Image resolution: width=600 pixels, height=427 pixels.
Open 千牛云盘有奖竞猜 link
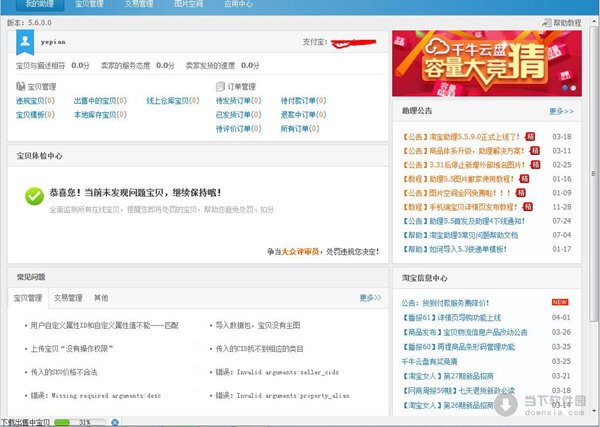click(429, 362)
